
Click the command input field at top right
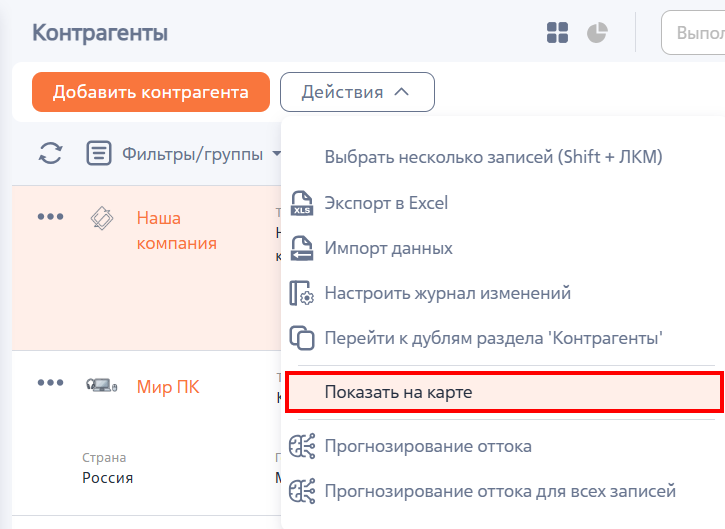coord(693,33)
